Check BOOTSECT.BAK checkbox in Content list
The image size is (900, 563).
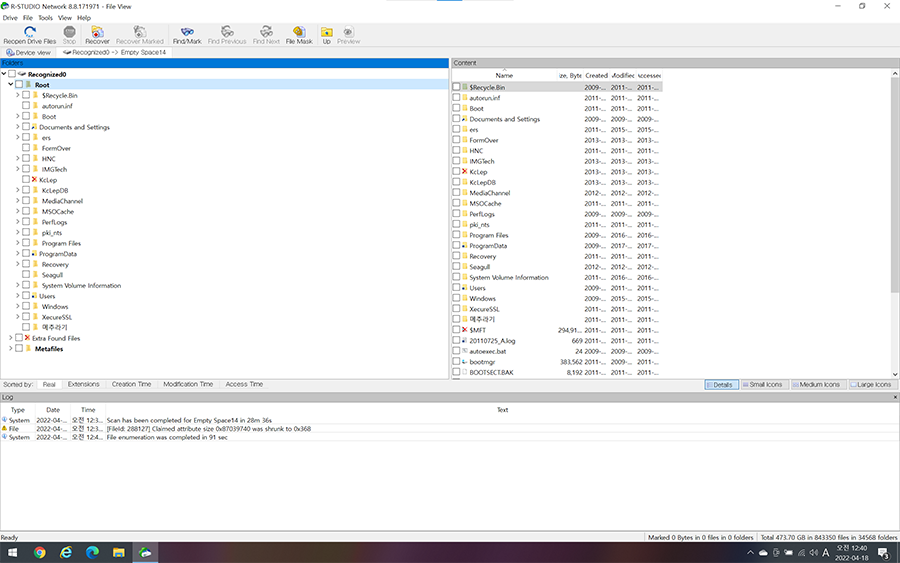[x=456, y=372]
